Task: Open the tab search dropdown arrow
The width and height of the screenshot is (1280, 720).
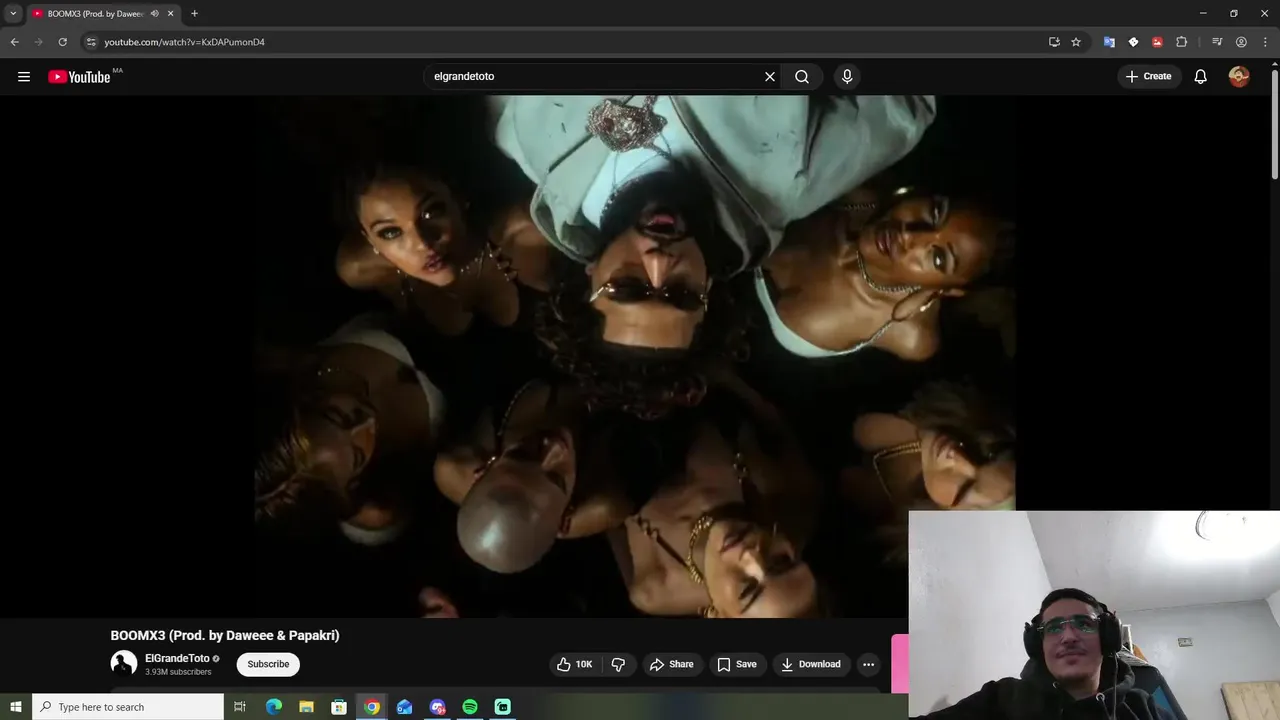Action: click(13, 14)
